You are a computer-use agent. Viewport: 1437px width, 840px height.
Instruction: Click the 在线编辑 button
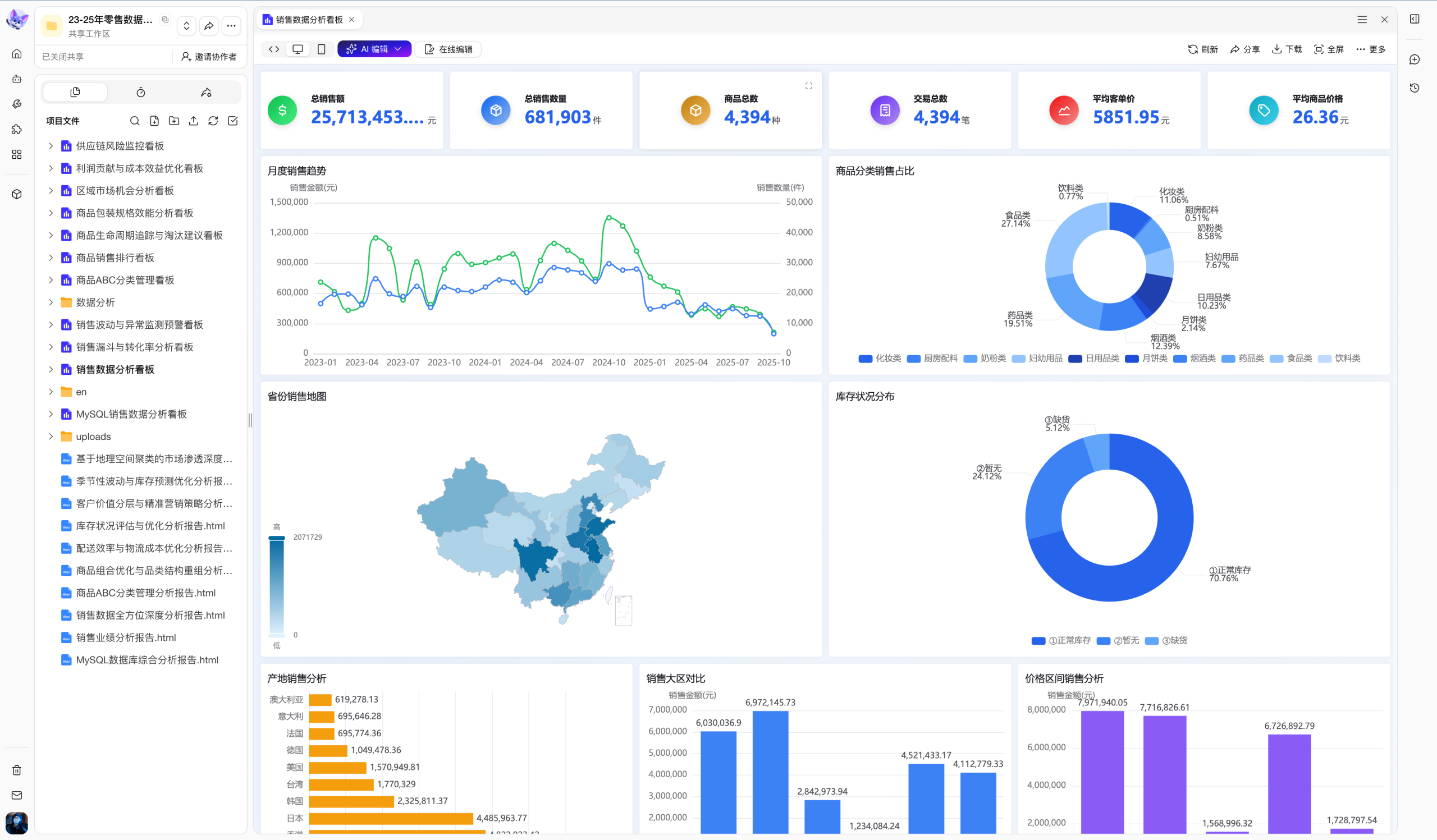point(448,49)
